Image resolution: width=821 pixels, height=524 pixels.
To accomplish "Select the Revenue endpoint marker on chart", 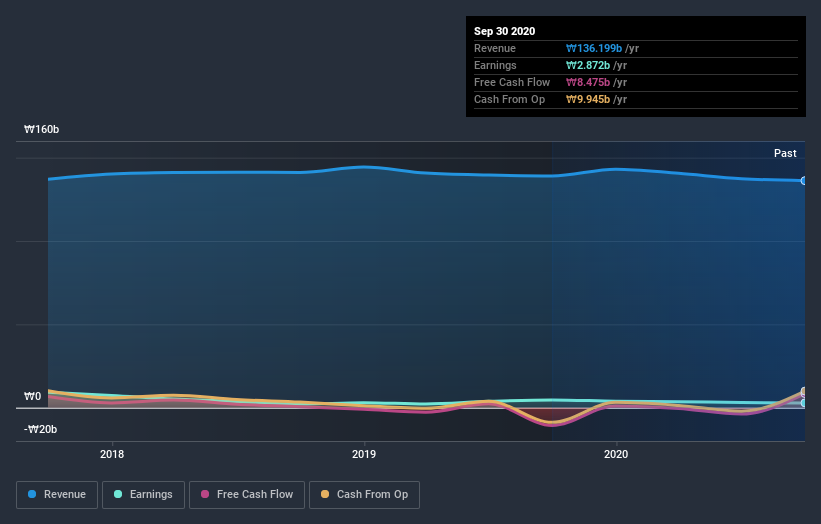I will [x=804, y=181].
